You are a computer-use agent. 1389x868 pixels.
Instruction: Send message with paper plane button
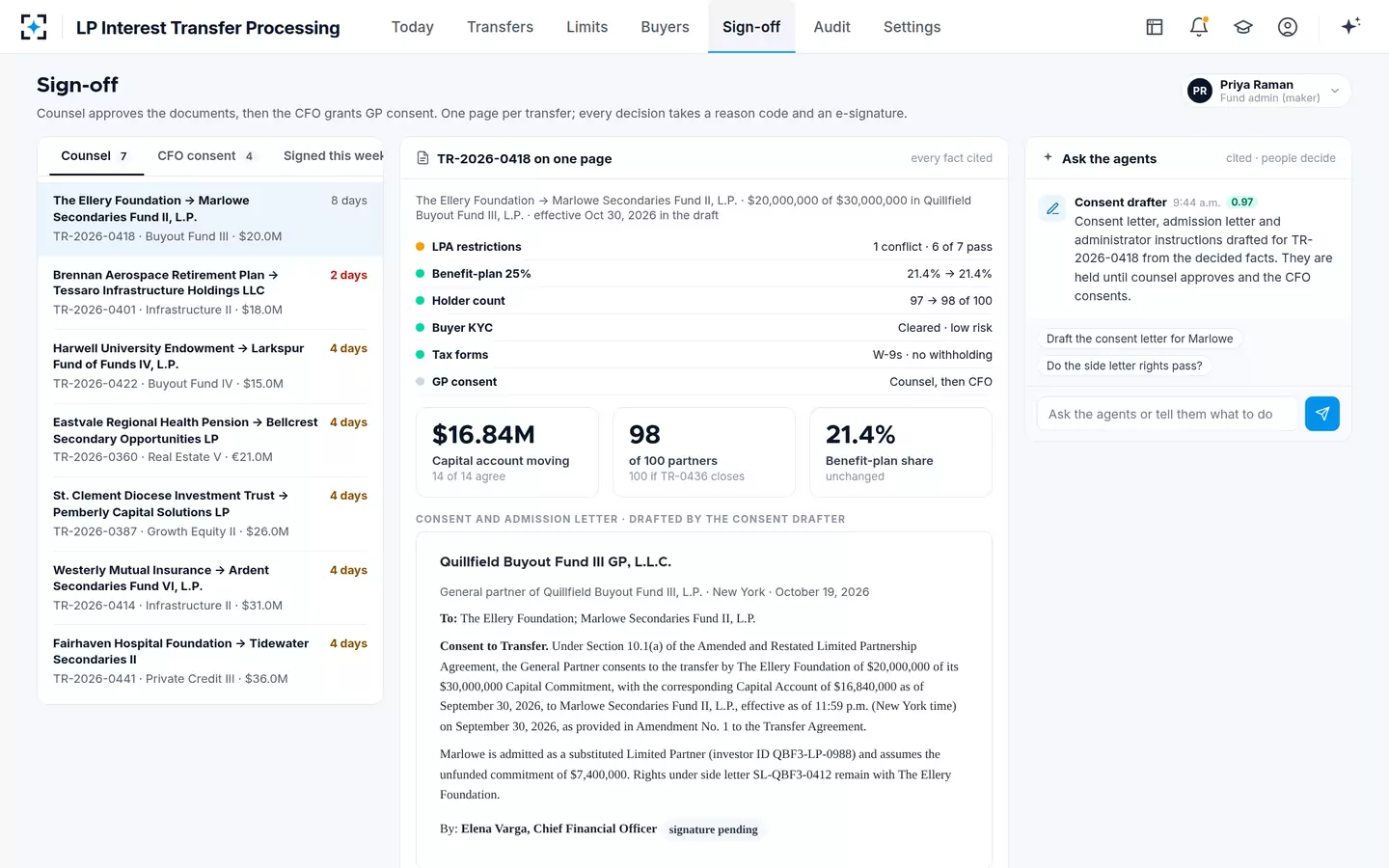pos(1322,414)
